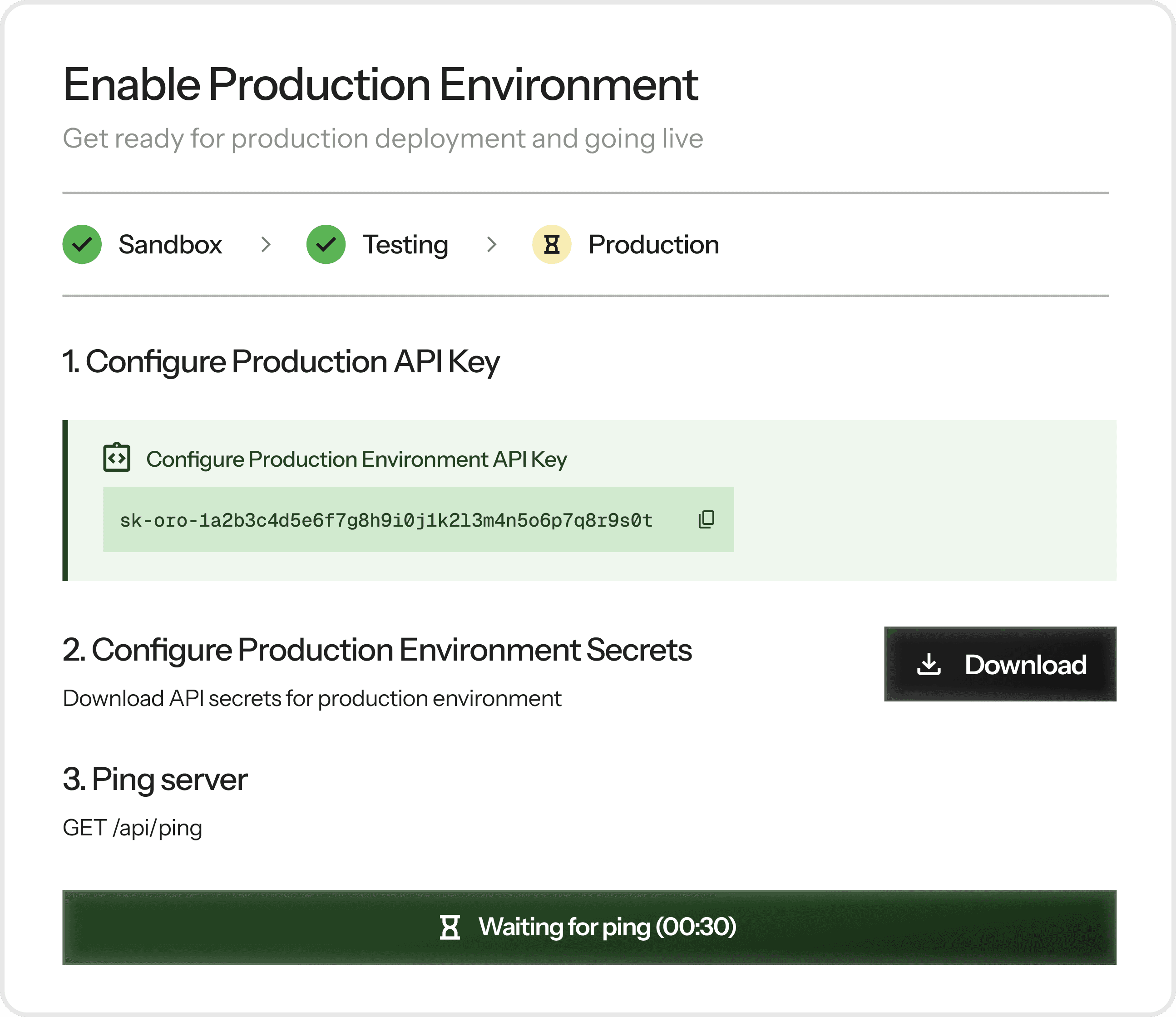Image resolution: width=1176 pixels, height=1017 pixels.
Task: Click the Enable Production Environment heading
Action: coord(380,84)
